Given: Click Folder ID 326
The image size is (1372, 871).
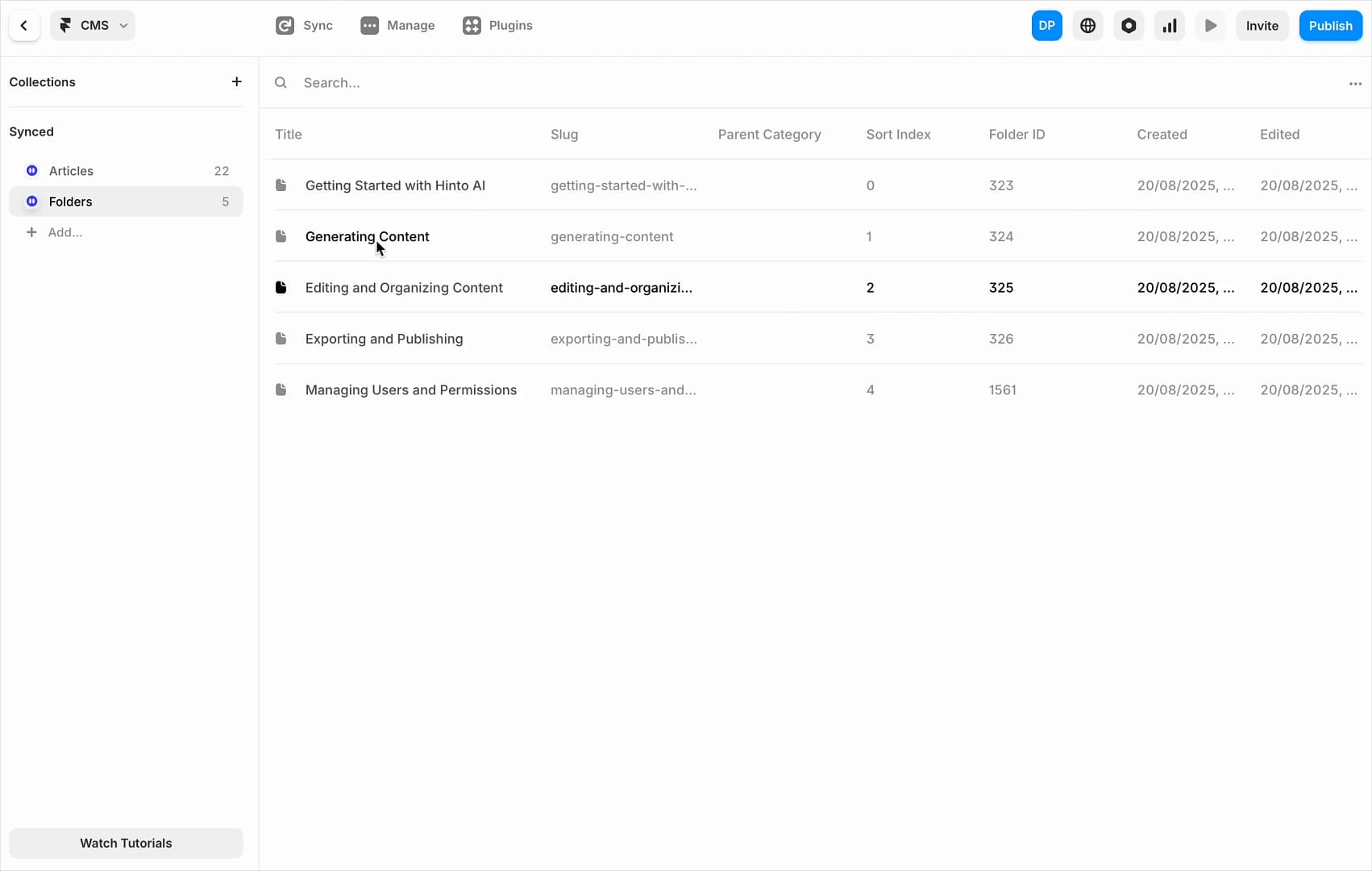Looking at the screenshot, I should coord(1001,339).
